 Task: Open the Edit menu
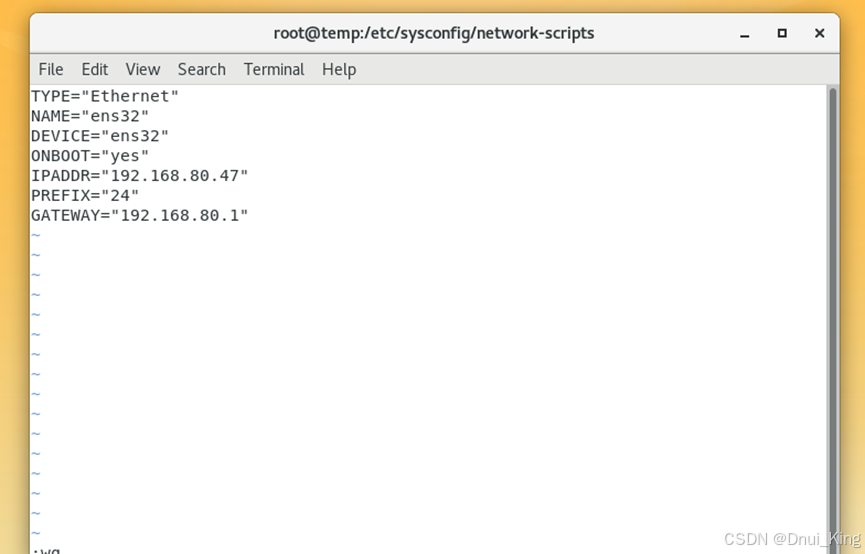point(94,70)
